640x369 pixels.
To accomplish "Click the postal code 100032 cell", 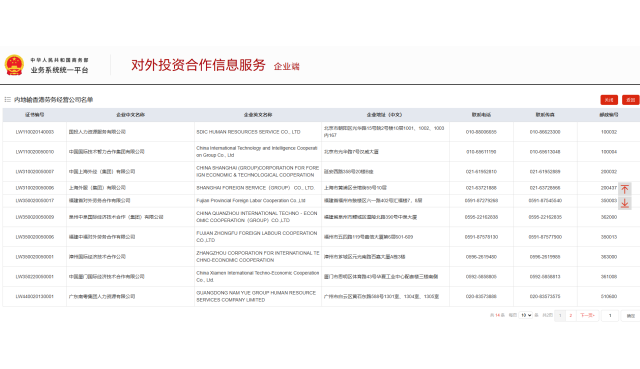I will (609, 132).
